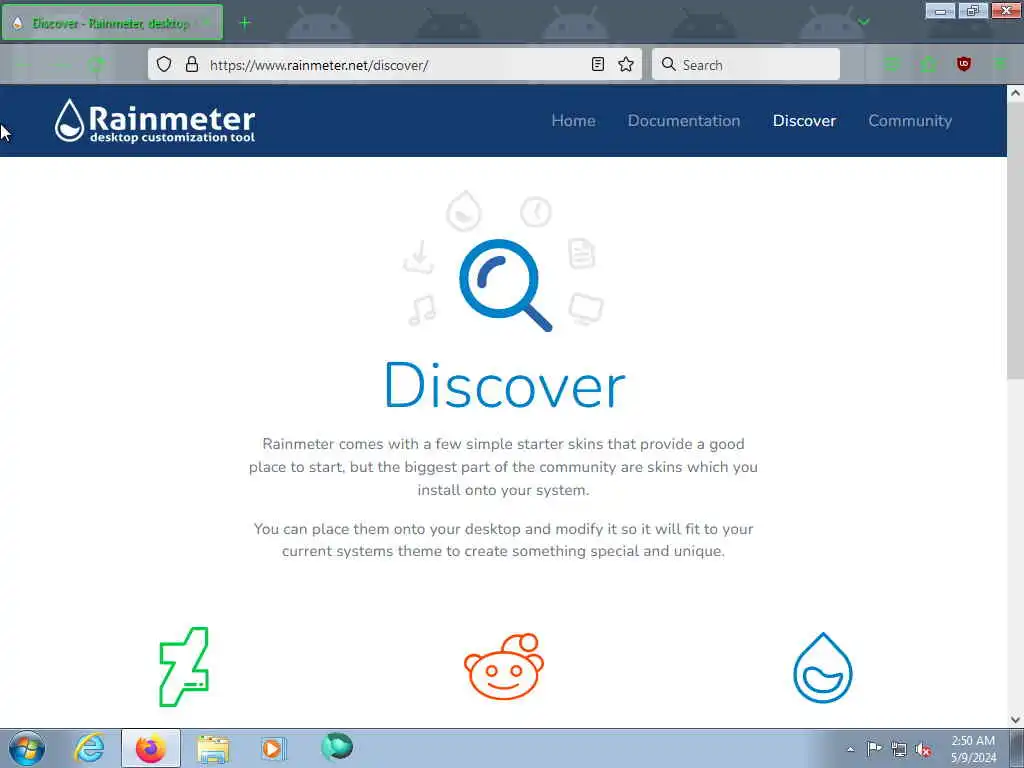This screenshot has width=1024, height=768.
Task: Open Windows Explorer from the taskbar
Action: point(213,749)
